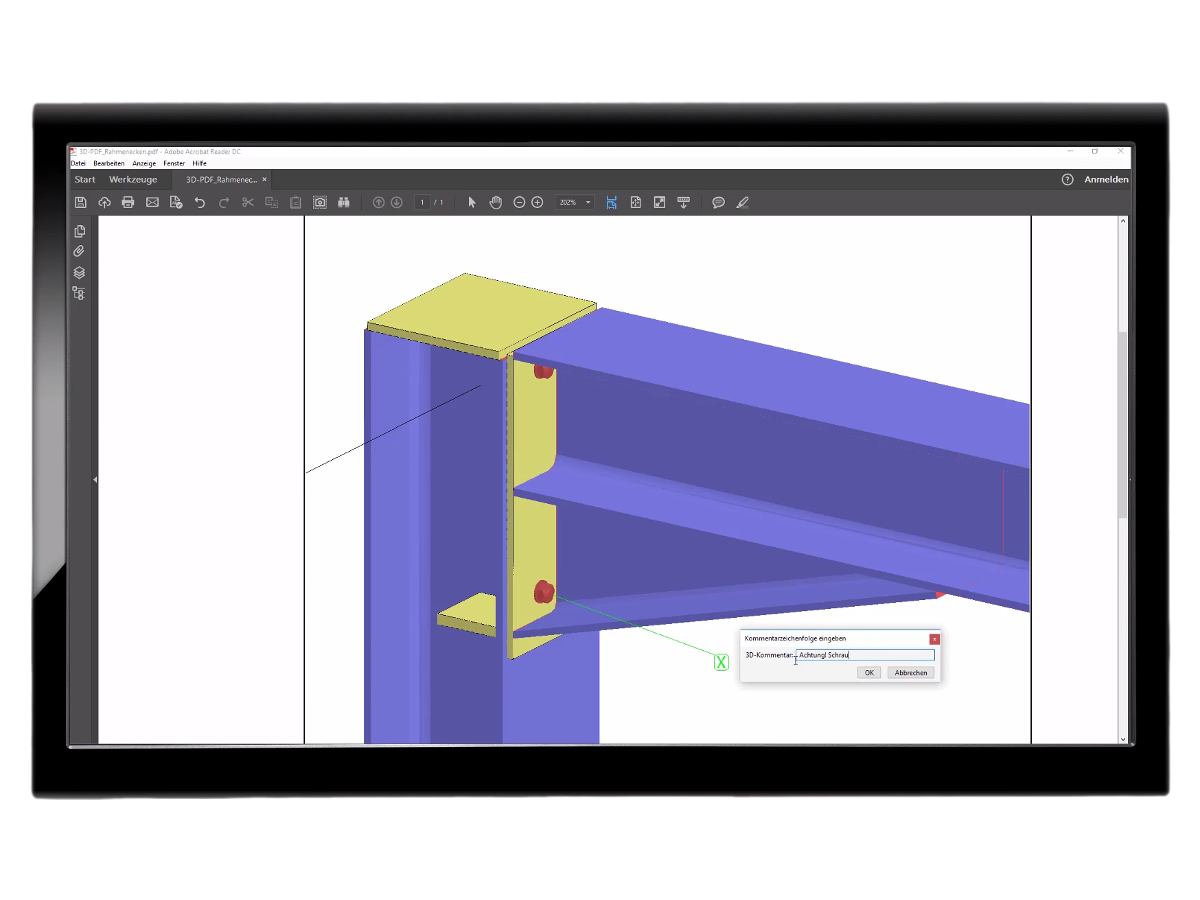Image resolution: width=1200 pixels, height=900 pixels.
Task: Open the Fenster menu
Action: coord(174,162)
